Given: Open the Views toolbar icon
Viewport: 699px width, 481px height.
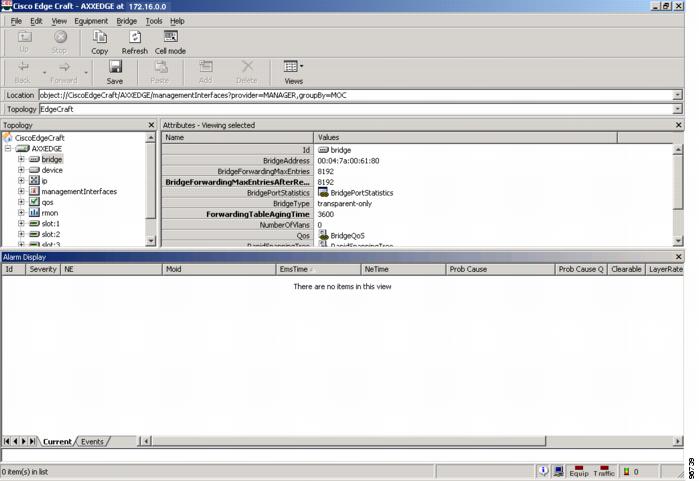Looking at the screenshot, I should (x=291, y=67).
